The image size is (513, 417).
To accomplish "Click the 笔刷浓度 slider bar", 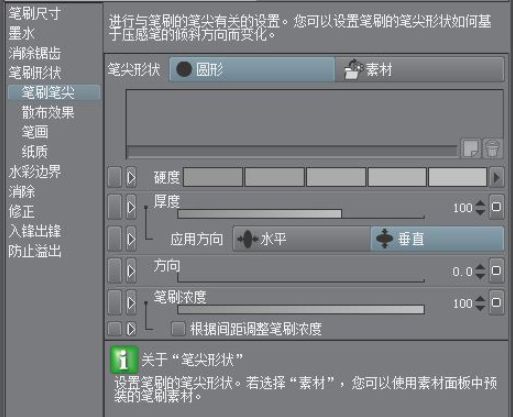I will point(301,310).
